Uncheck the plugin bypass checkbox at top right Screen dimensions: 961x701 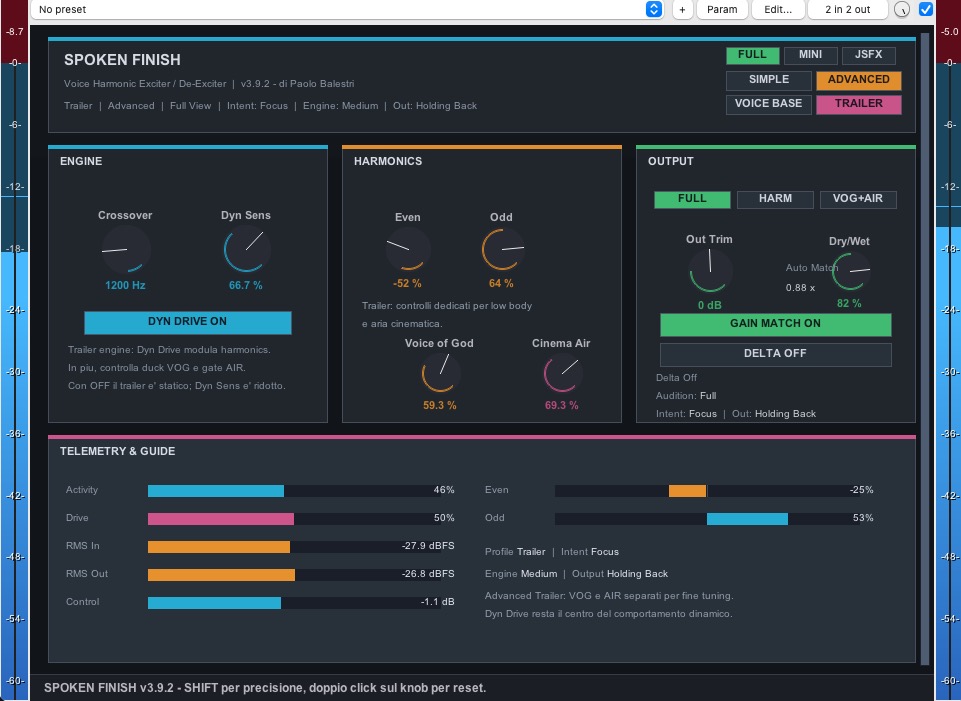925,9
